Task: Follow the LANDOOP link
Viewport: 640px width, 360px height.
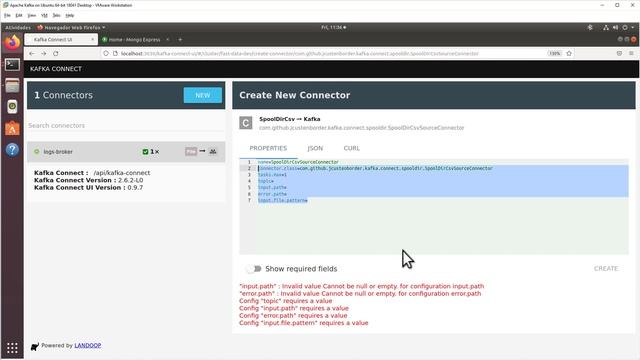Action: (x=87, y=345)
